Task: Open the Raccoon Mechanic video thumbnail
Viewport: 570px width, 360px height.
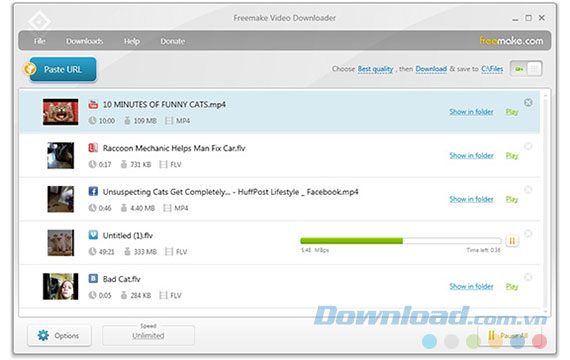Action: coord(60,156)
